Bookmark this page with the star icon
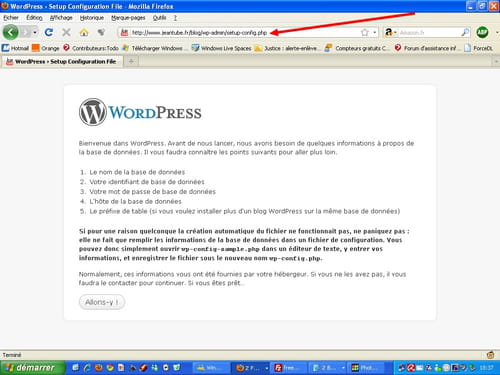 click(x=364, y=32)
